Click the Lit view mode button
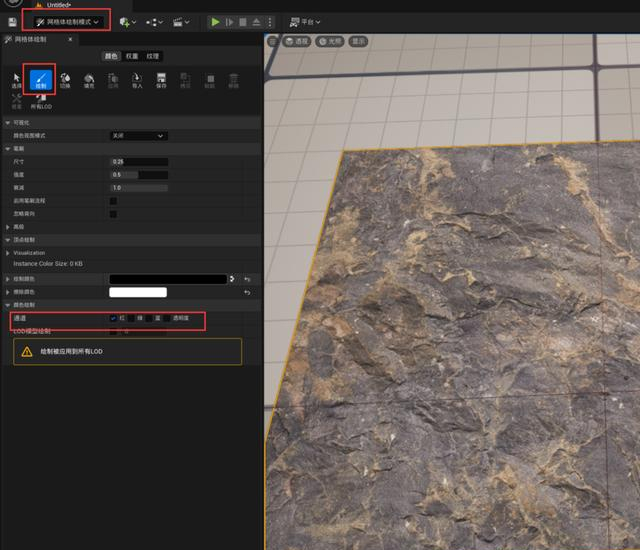This screenshot has height=550, width=640. click(x=330, y=41)
